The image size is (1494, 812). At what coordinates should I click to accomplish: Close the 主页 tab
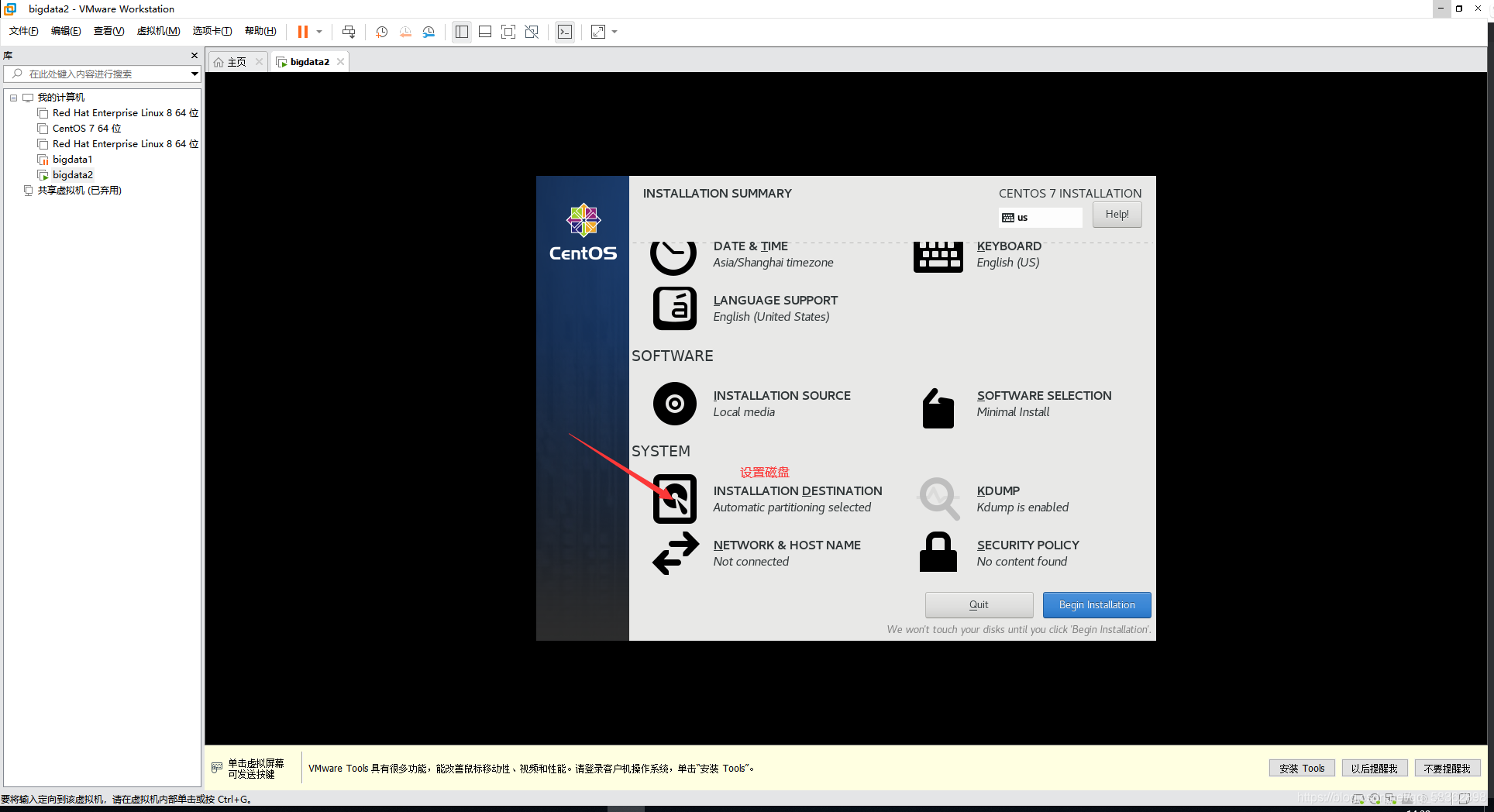tap(259, 62)
